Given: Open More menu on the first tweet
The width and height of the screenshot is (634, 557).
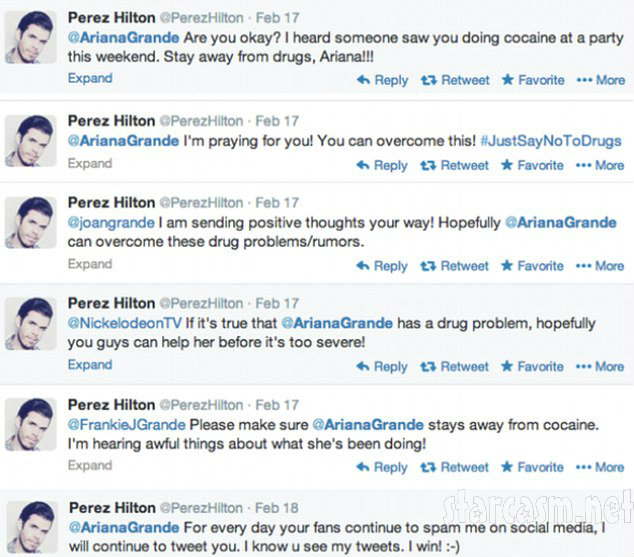Looking at the screenshot, I should point(601,80).
